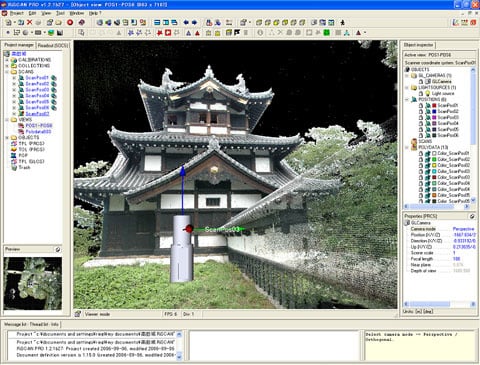Expand the OBJECTS node in Project manager

[x=7, y=138]
